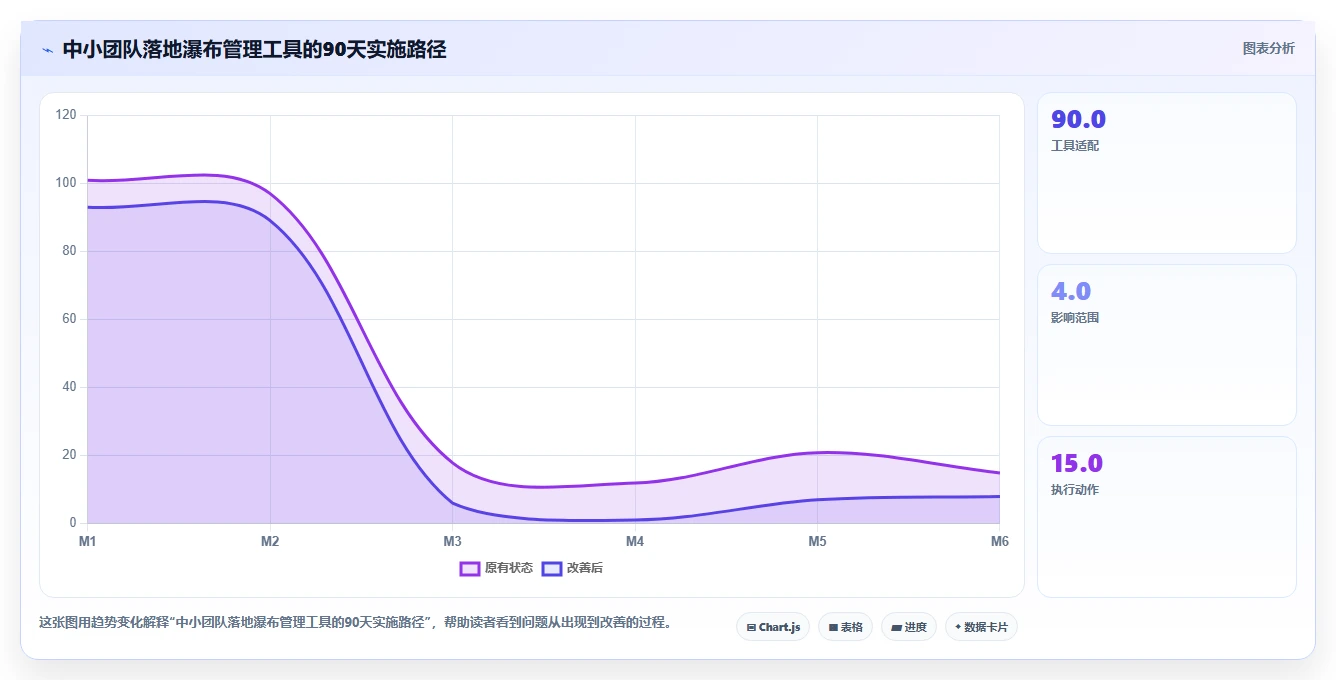Select the 表格 tag chip

click(x=845, y=627)
